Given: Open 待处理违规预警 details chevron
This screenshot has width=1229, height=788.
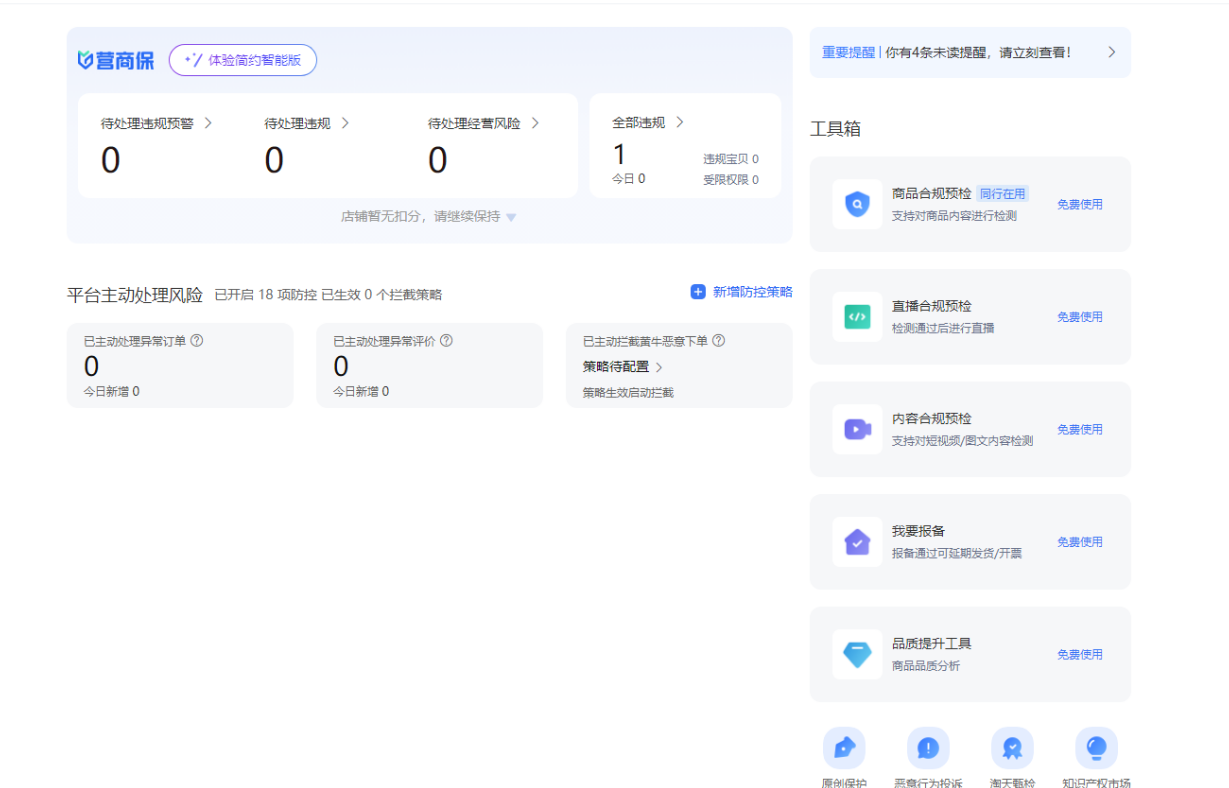Looking at the screenshot, I should tap(208, 123).
